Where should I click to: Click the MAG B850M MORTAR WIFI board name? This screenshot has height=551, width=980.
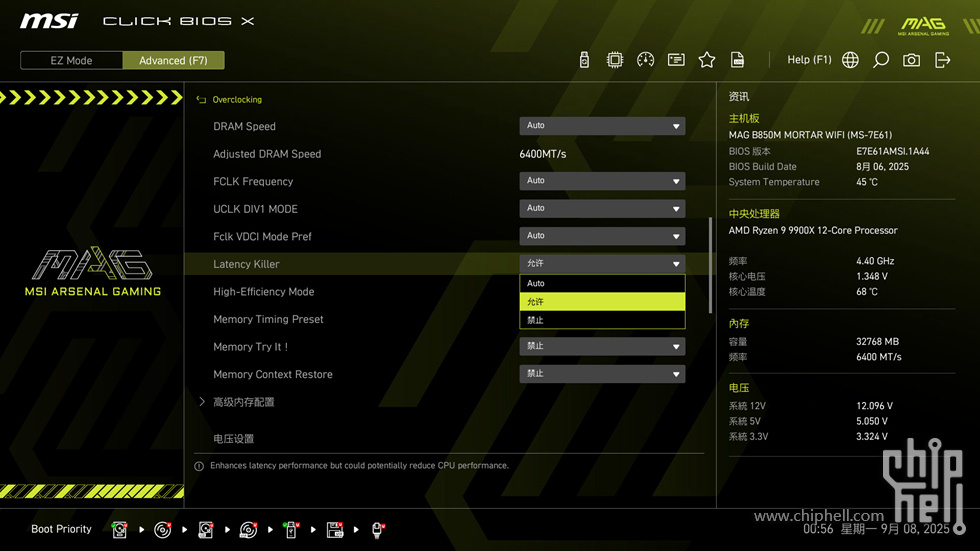810,135
